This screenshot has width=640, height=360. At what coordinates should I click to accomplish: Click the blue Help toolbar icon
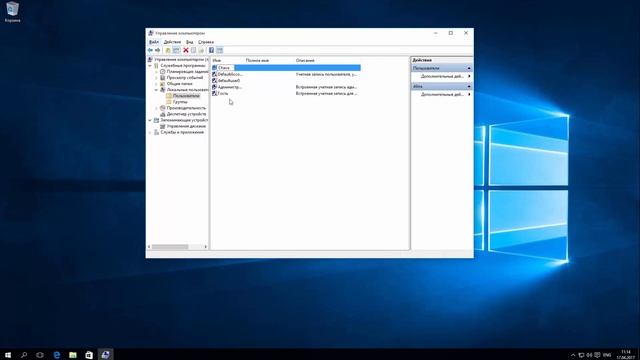coord(211,50)
